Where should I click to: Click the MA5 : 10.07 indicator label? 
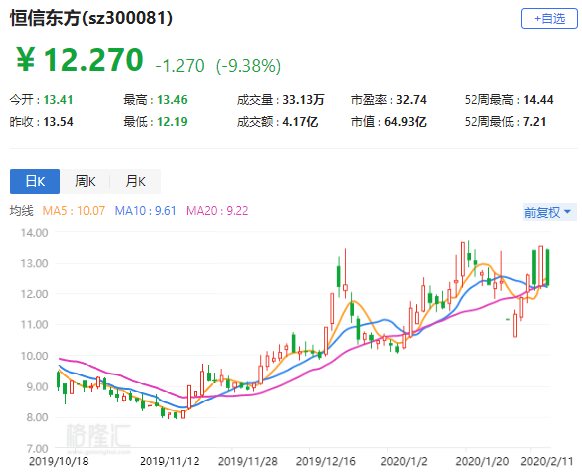tap(74, 211)
